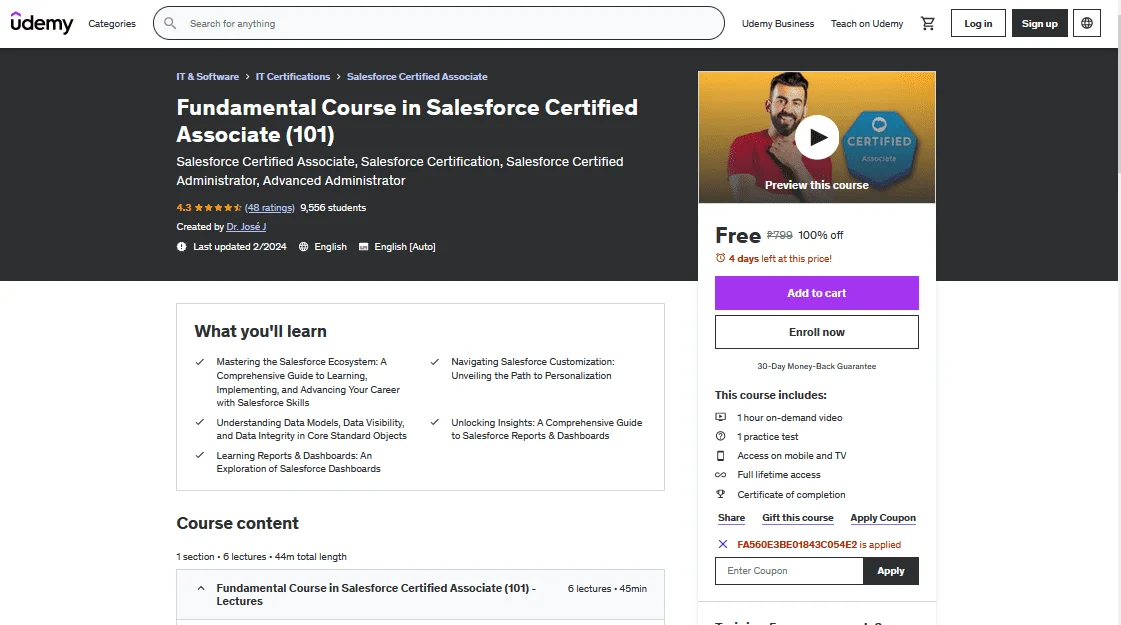Click '30-Day Money-Back Guarantee' text
The width and height of the screenshot is (1121, 625).
coord(816,366)
